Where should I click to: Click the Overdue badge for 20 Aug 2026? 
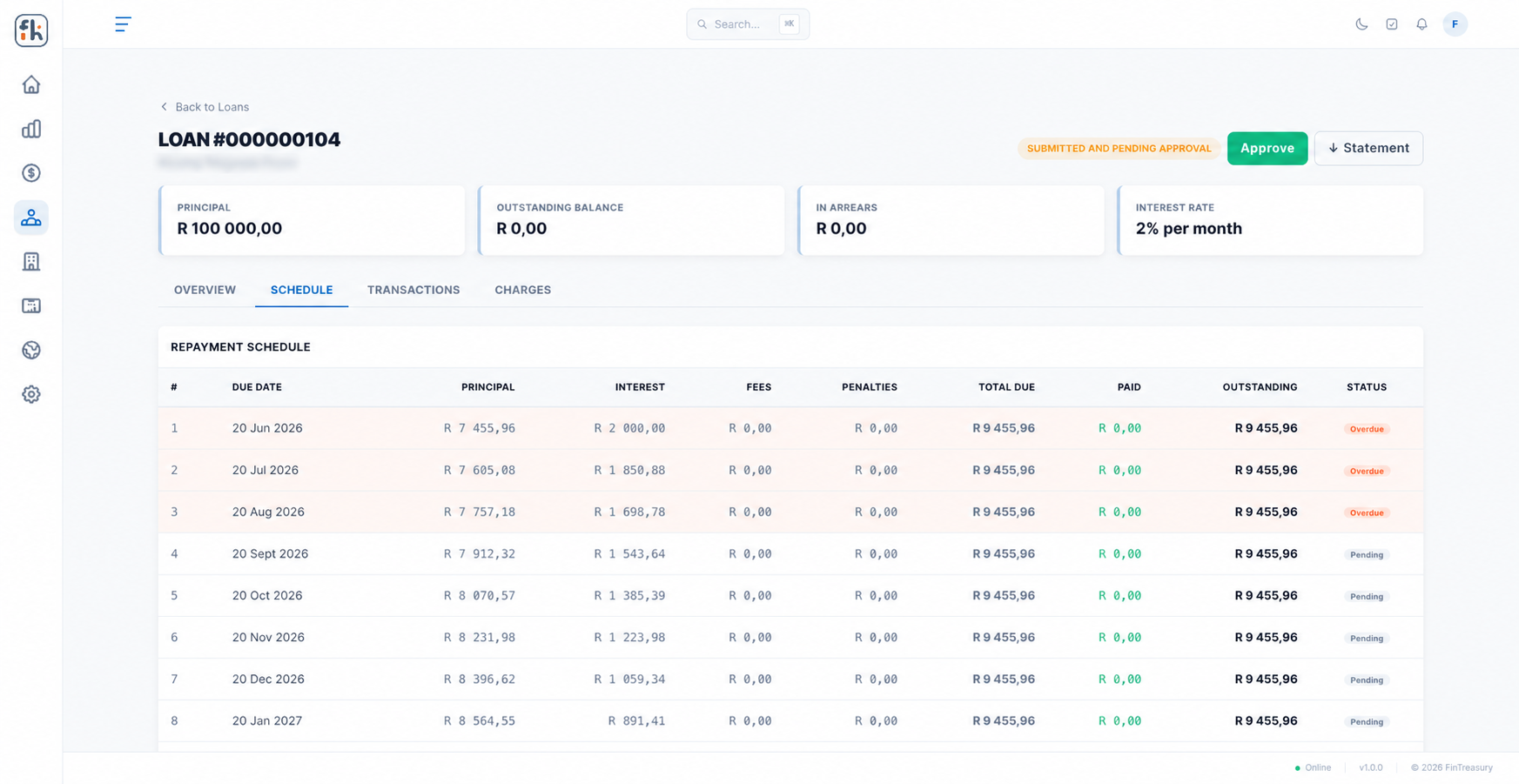pyautogui.click(x=1367, y=513)
